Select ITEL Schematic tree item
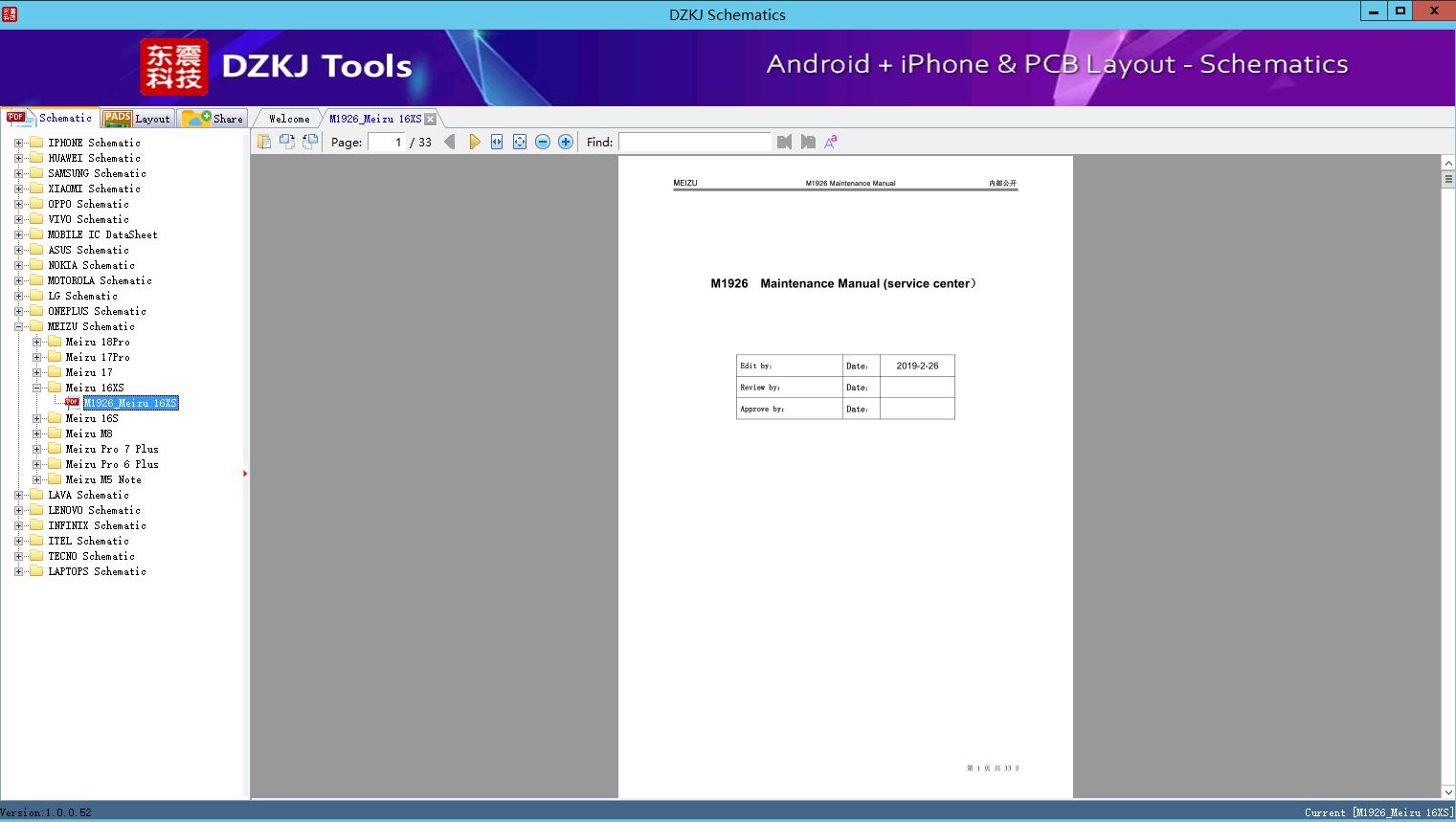Screen dimensions: 1456x822 click(x=88, y=541)
